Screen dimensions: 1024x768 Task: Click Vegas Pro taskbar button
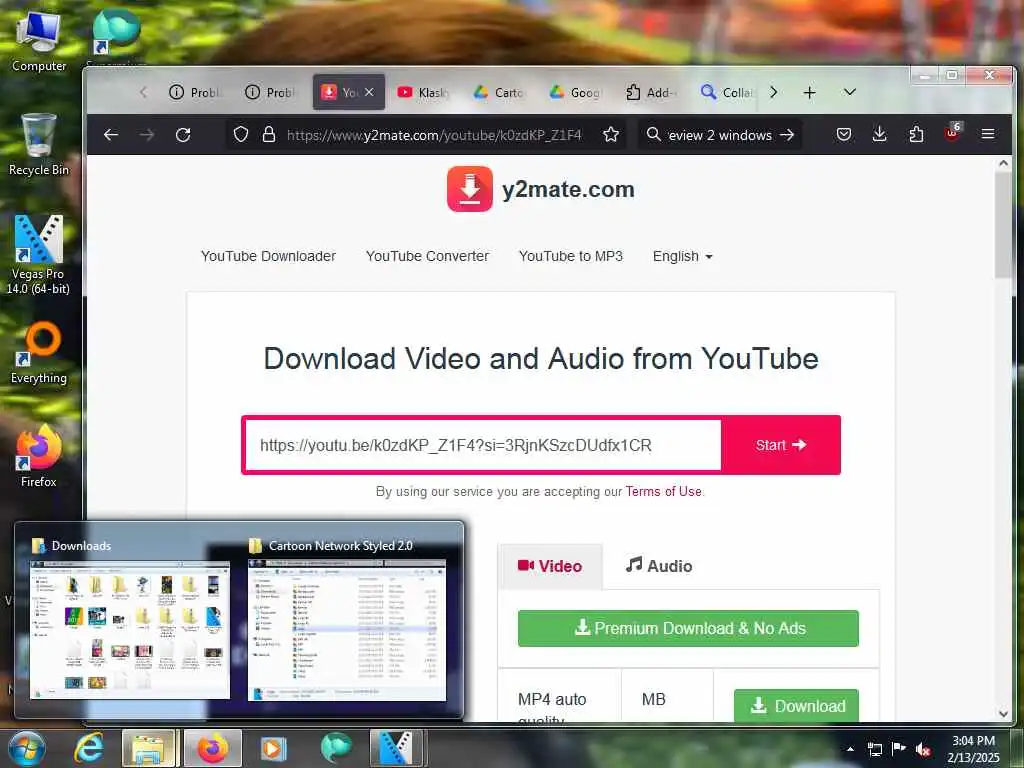pos(398,748)
